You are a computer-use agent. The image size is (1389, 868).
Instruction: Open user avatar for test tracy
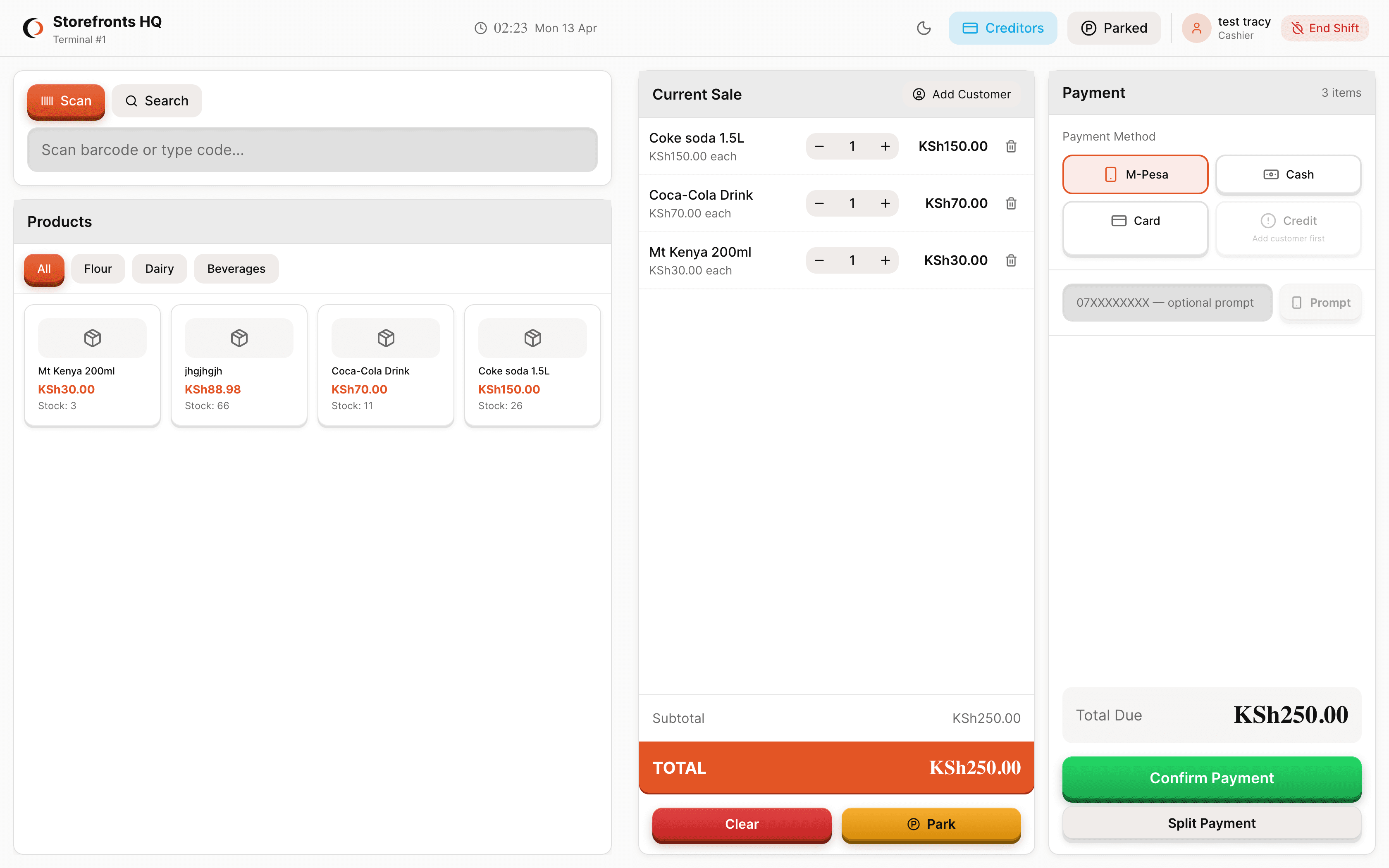tap(1196, 28)
